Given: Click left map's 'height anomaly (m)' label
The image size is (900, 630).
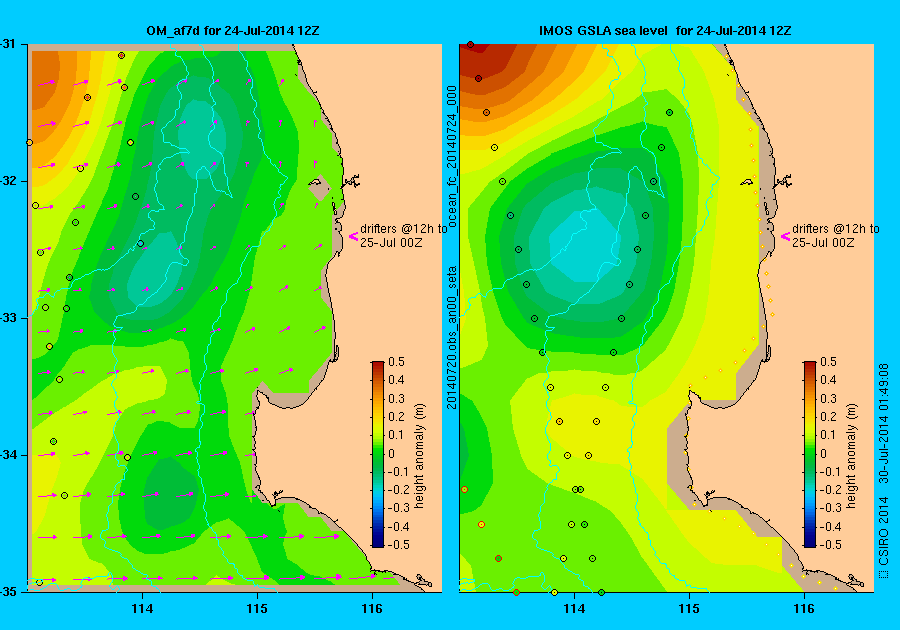Looking at the screenshot, I should [x=420, y=456].
